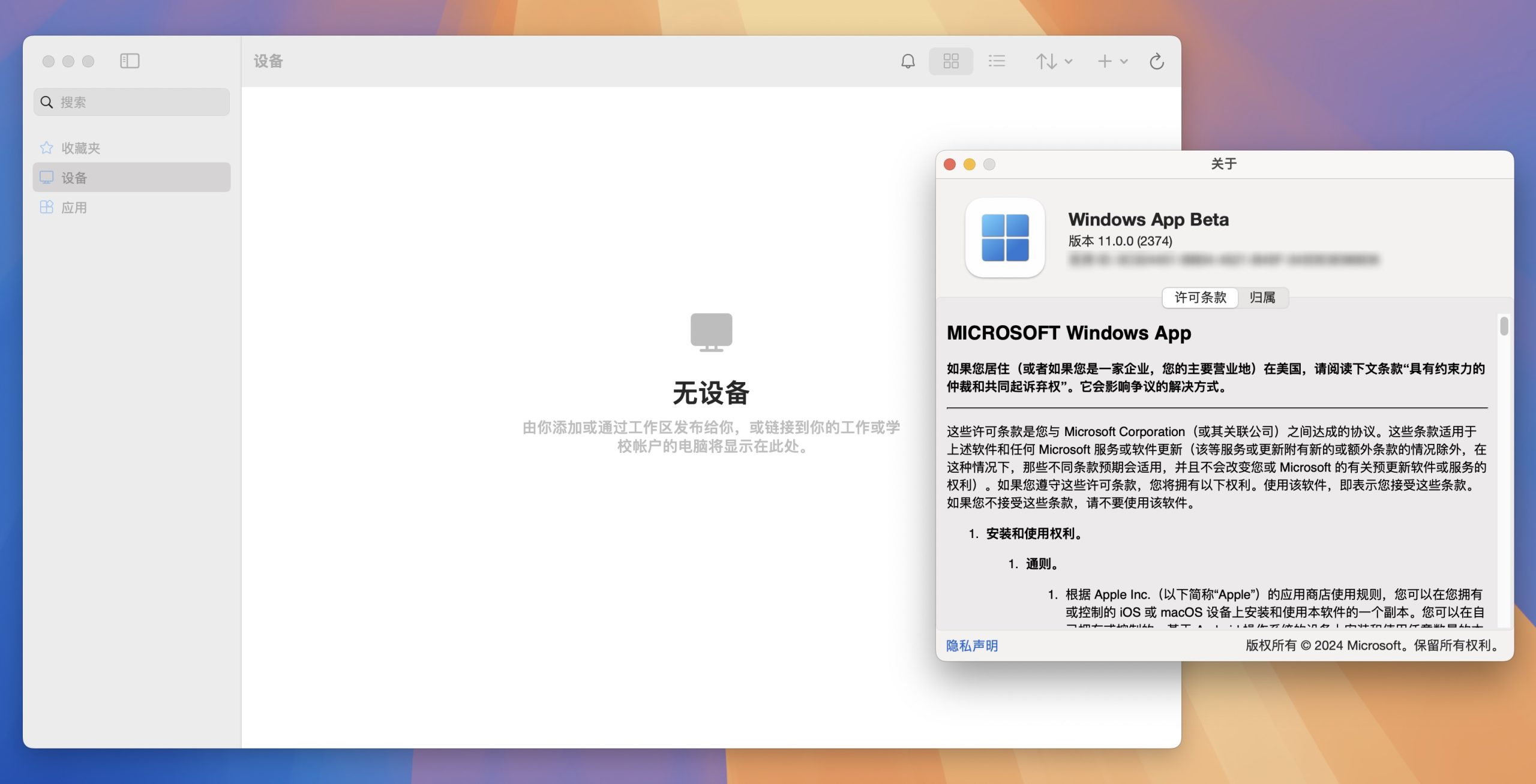Minimize the 关于 window
Screen dimensions: 1536x784
[970, 164]
